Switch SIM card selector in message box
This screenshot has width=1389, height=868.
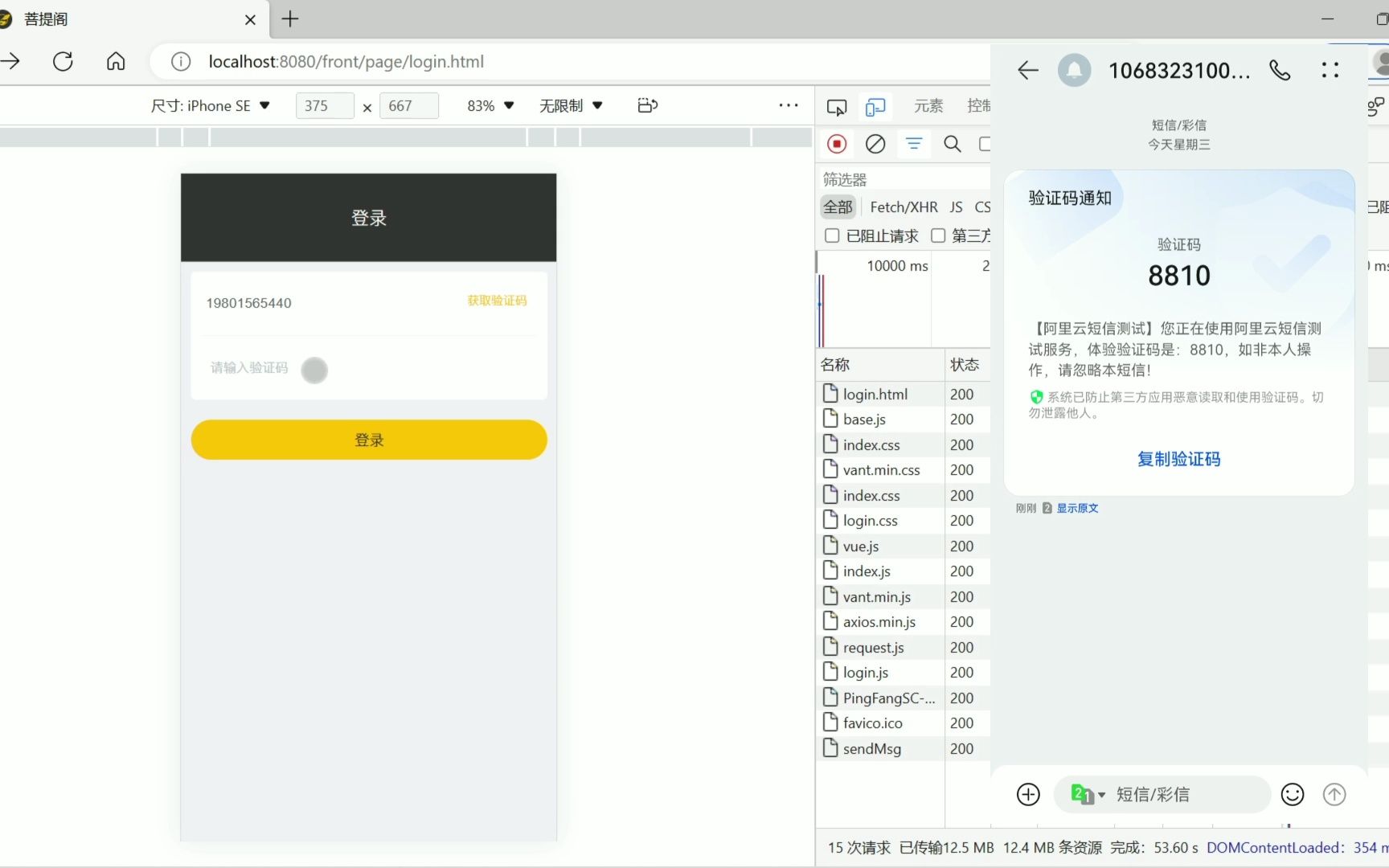[x=1088, y=794]
